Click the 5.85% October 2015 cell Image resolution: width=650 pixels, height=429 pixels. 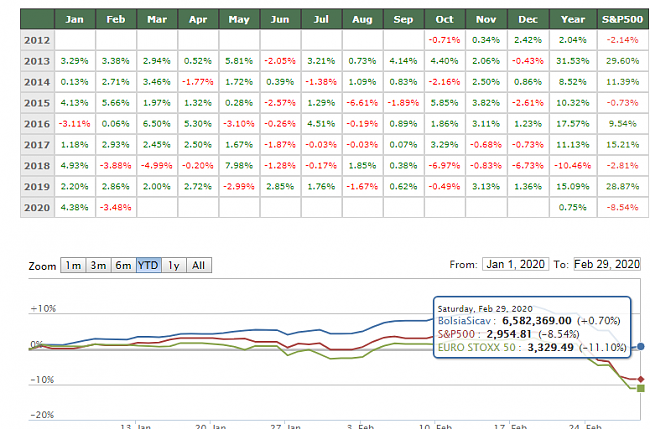pos(444,103)
